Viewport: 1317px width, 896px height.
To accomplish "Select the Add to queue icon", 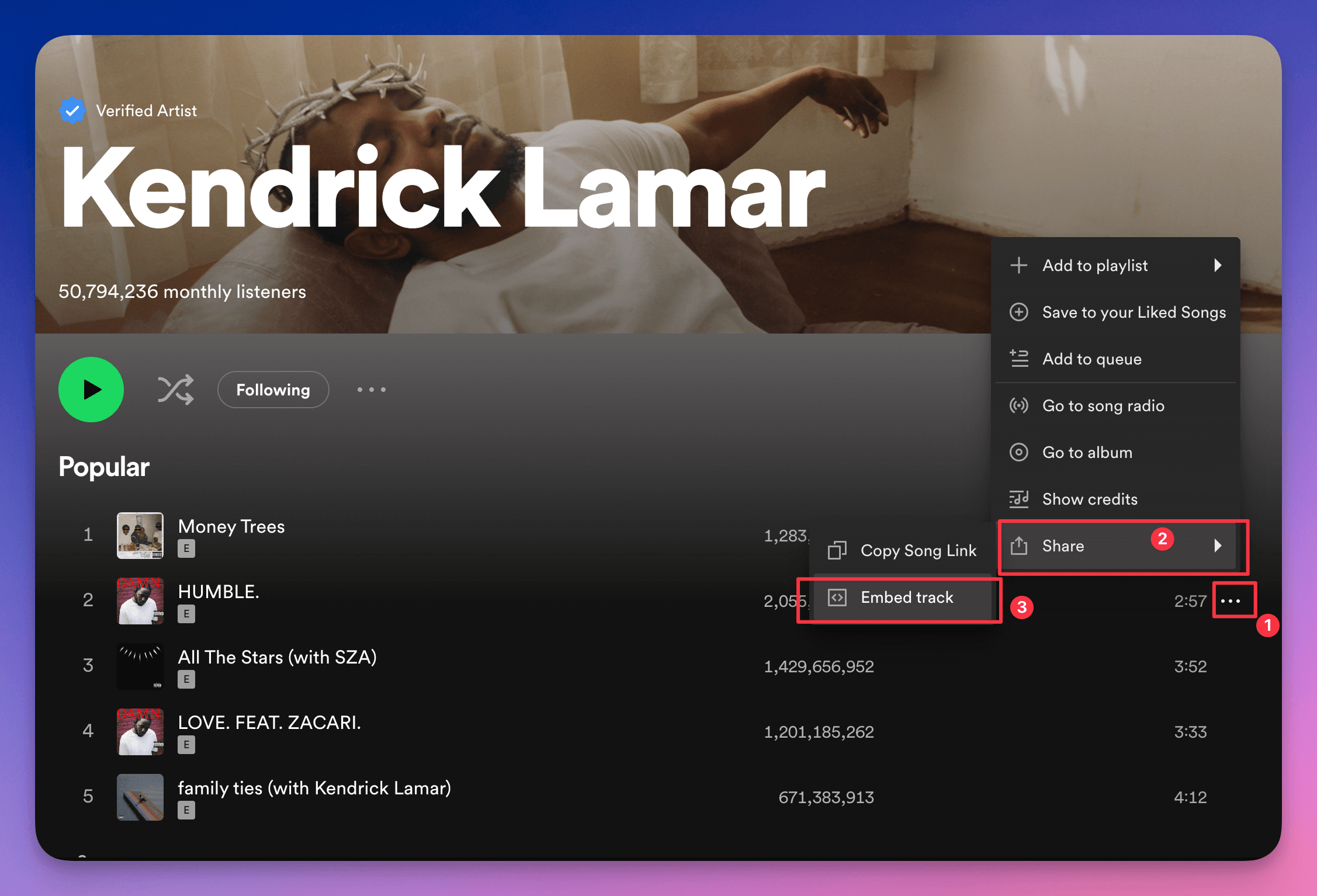I will (1019, 359).
